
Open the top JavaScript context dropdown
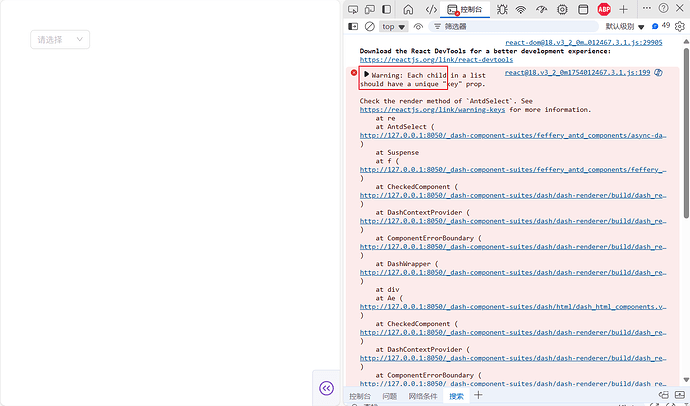pos(393,26)
